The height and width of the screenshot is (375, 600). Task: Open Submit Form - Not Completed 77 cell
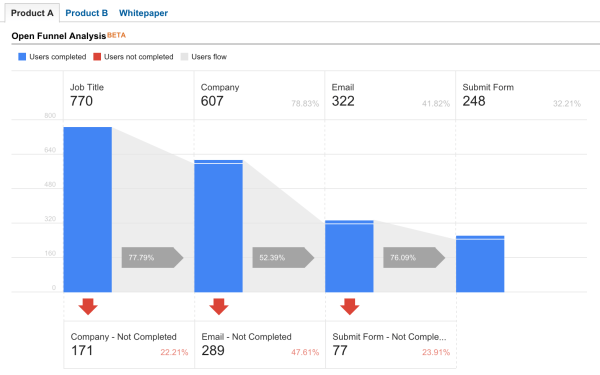(x=391, y=345)
